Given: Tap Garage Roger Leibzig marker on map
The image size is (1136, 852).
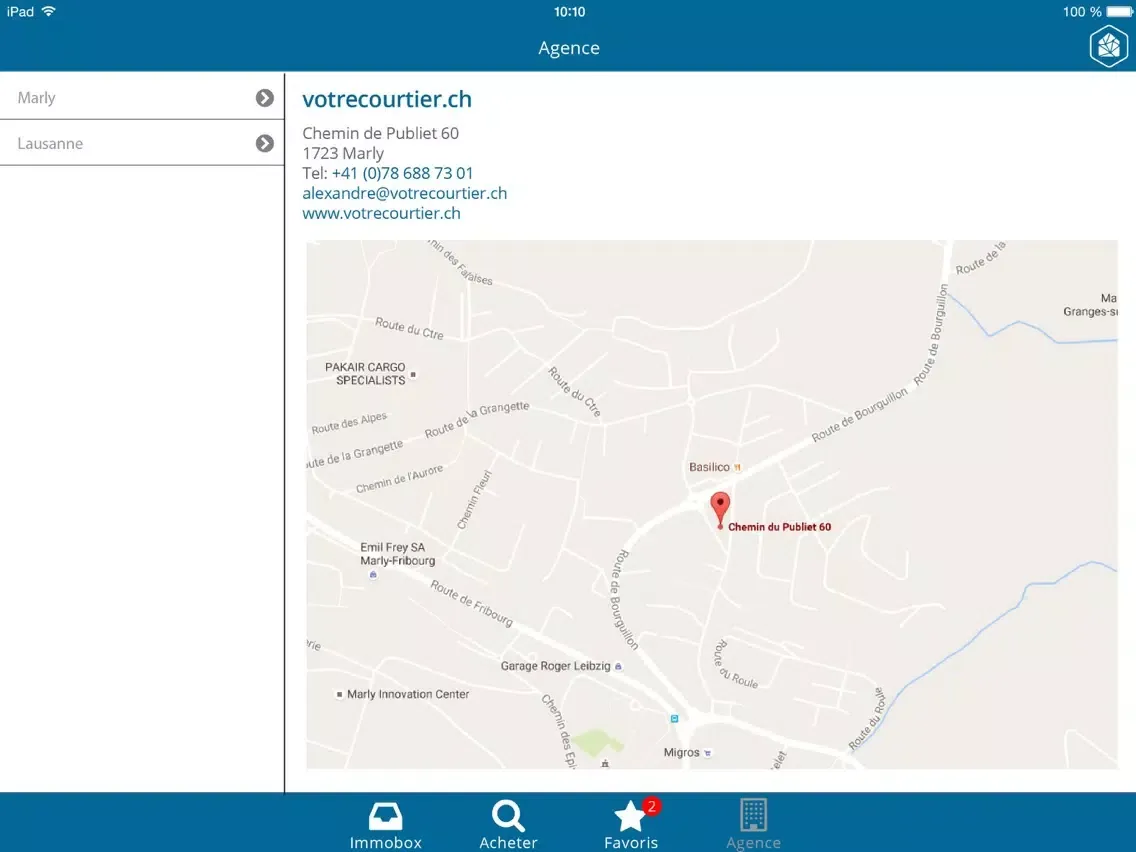Looking at the screenshot, I should [x=561, y=666].
